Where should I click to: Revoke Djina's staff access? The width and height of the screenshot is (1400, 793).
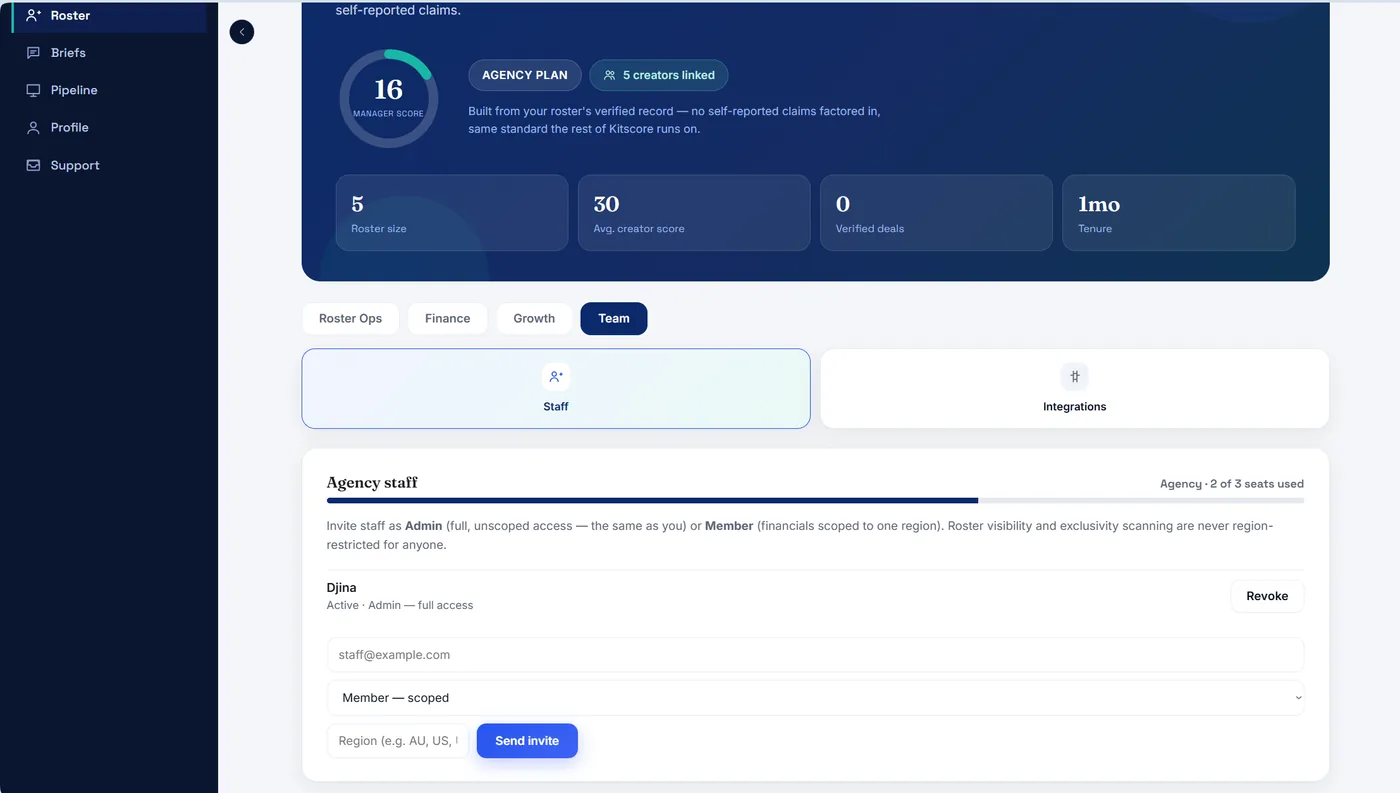tap(1267, 596)
